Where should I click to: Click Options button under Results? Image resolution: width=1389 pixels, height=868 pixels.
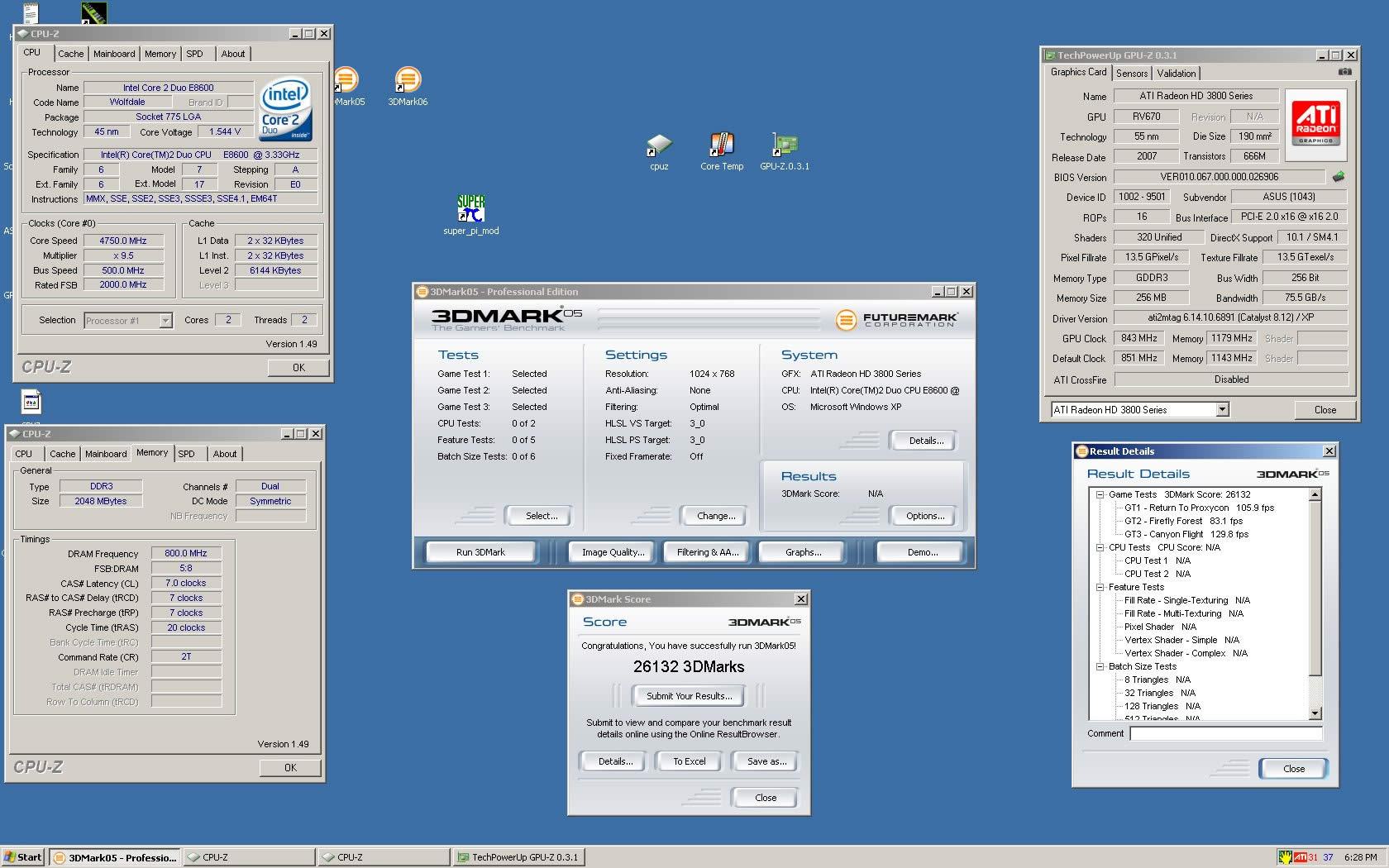(x=925, y=516)
